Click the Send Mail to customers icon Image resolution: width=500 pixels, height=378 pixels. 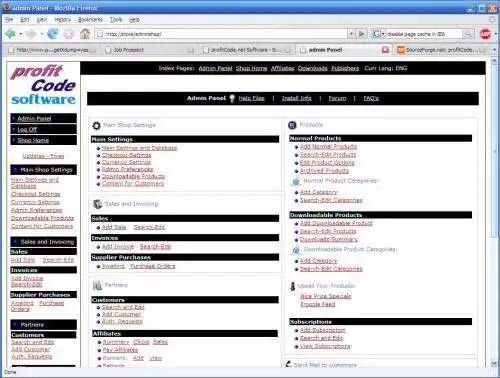[289, 364]
